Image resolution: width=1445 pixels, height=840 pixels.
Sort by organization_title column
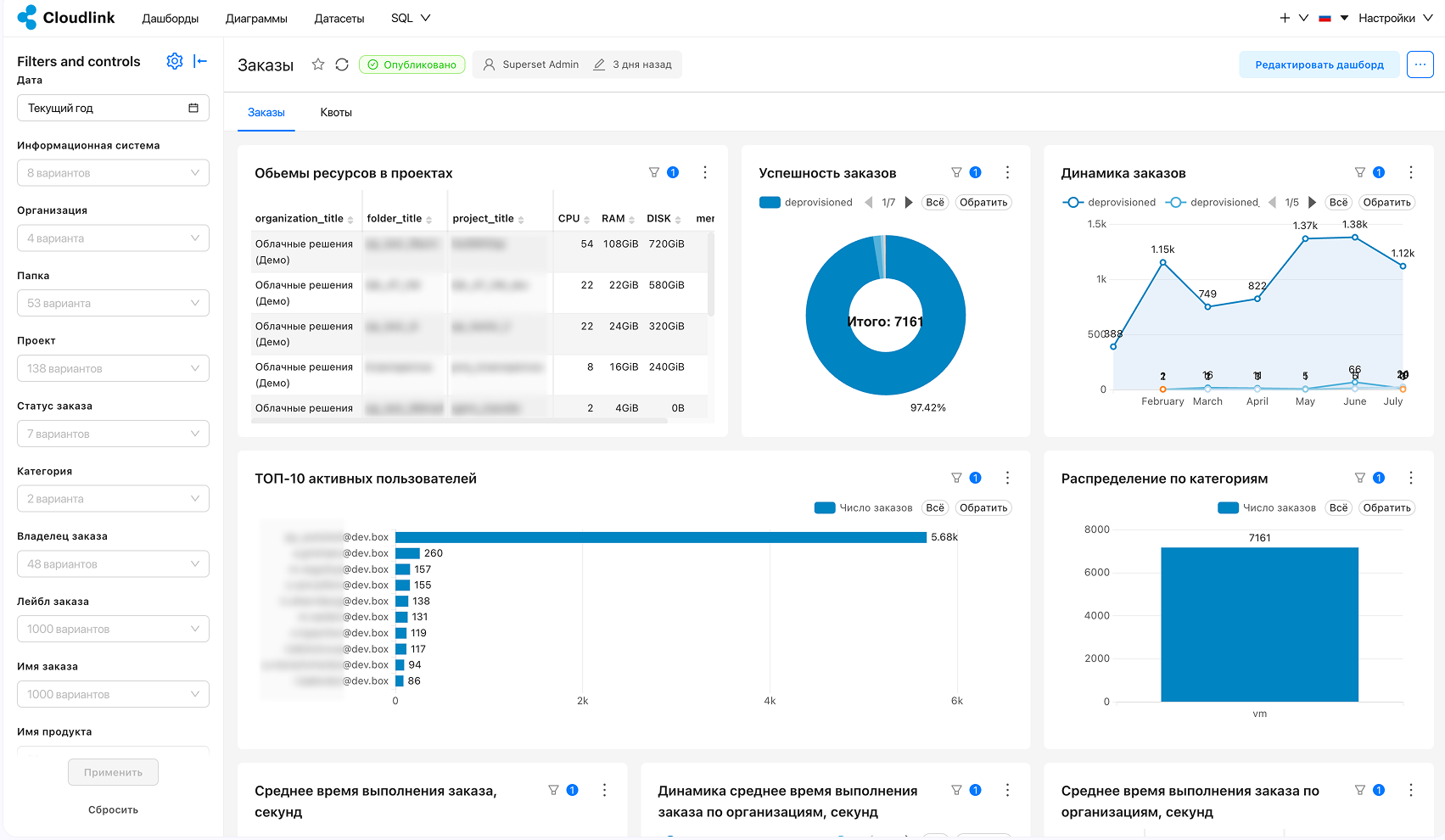(305, 218)
